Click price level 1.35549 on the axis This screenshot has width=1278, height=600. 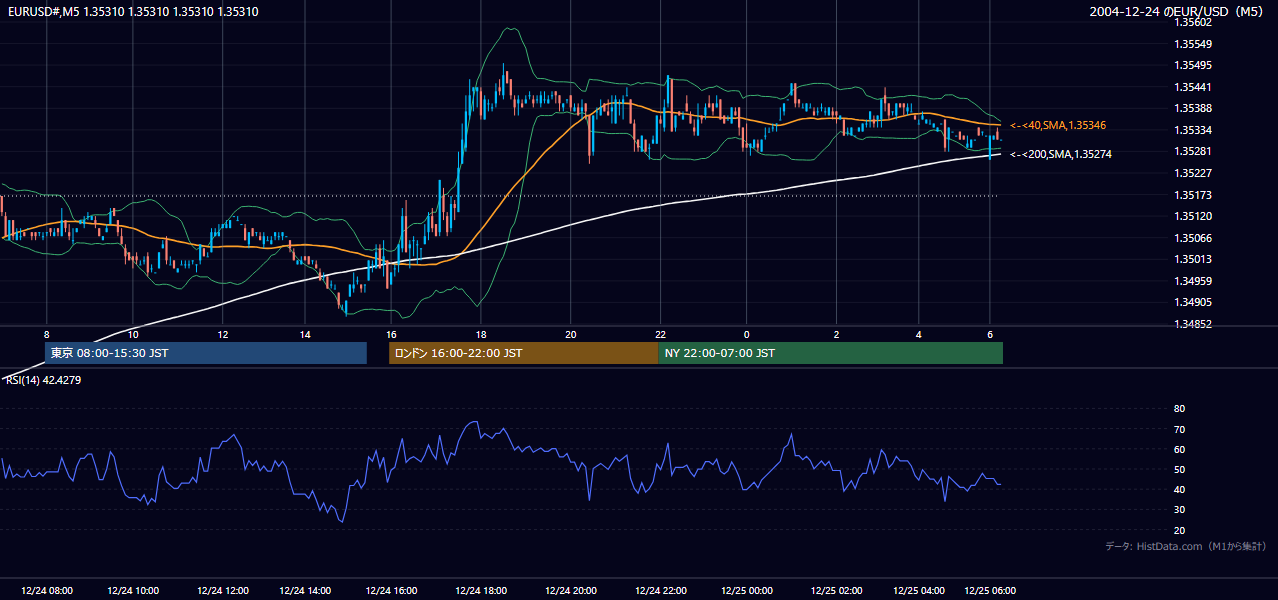click(x=1193, y=44)
